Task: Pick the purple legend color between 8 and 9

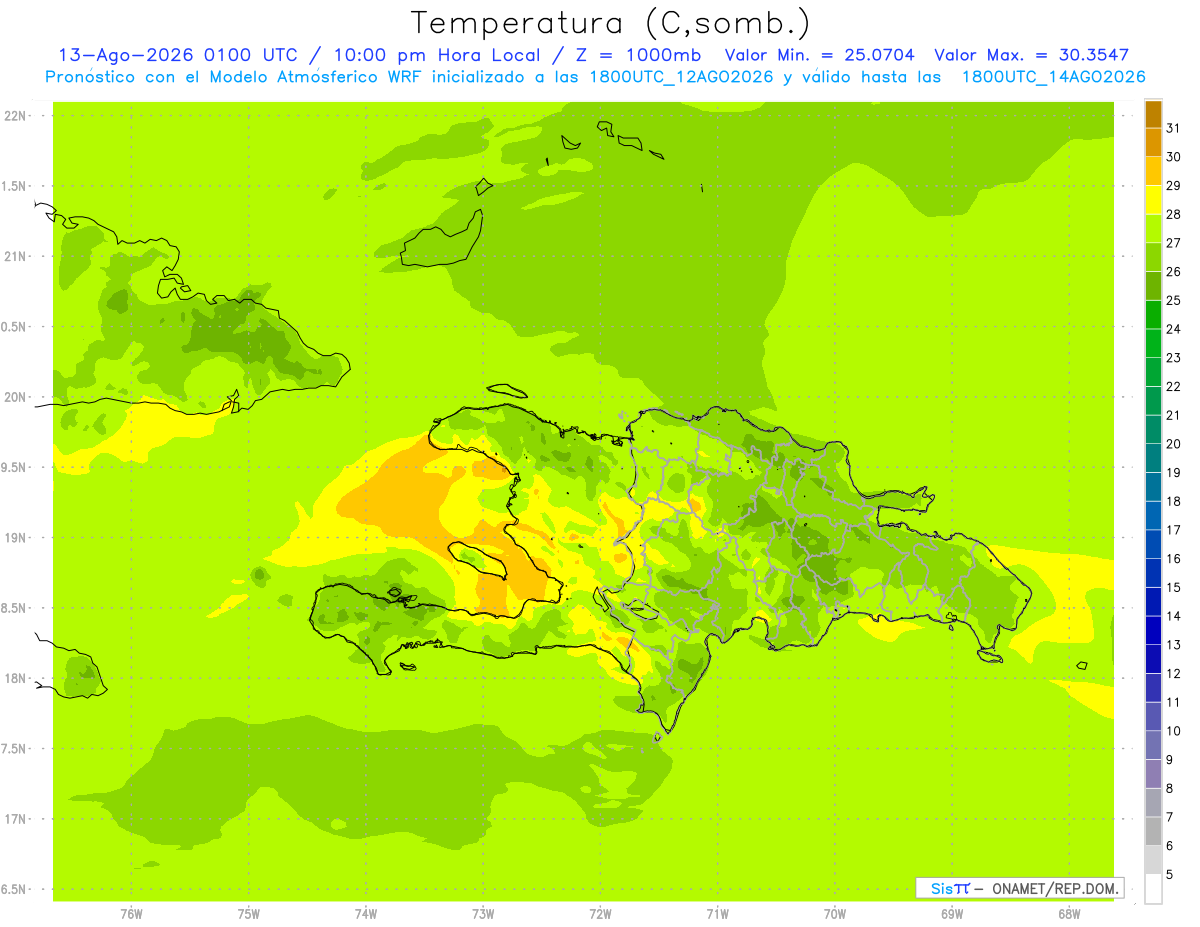Action: click(x=1153, y=774)
